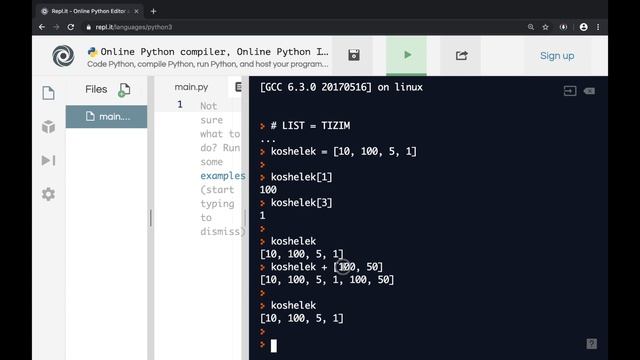This screenshot has height=360, width=640.
Task: Reload the page
Action: click(71, 27)
